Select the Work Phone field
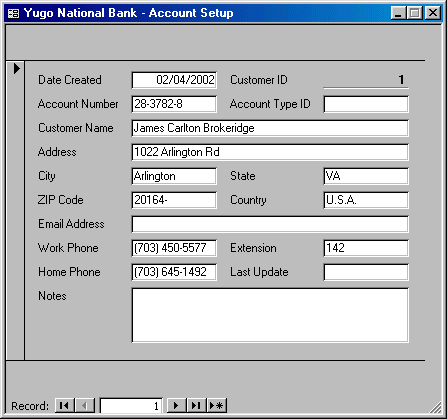The width and height of the screenshot is (447, 419). [174, 248]
